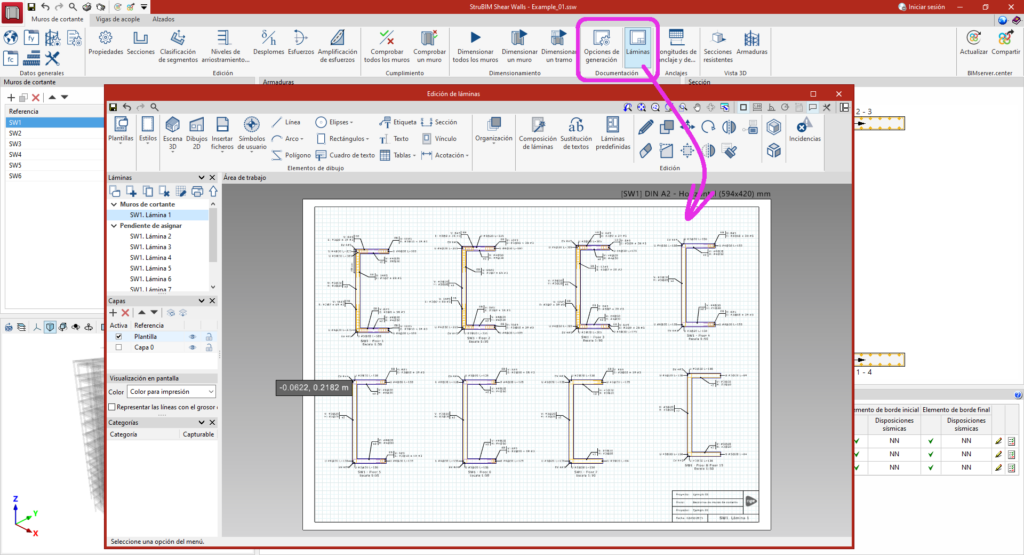Click Compartir BIMserver.center button

[1005, 42]
